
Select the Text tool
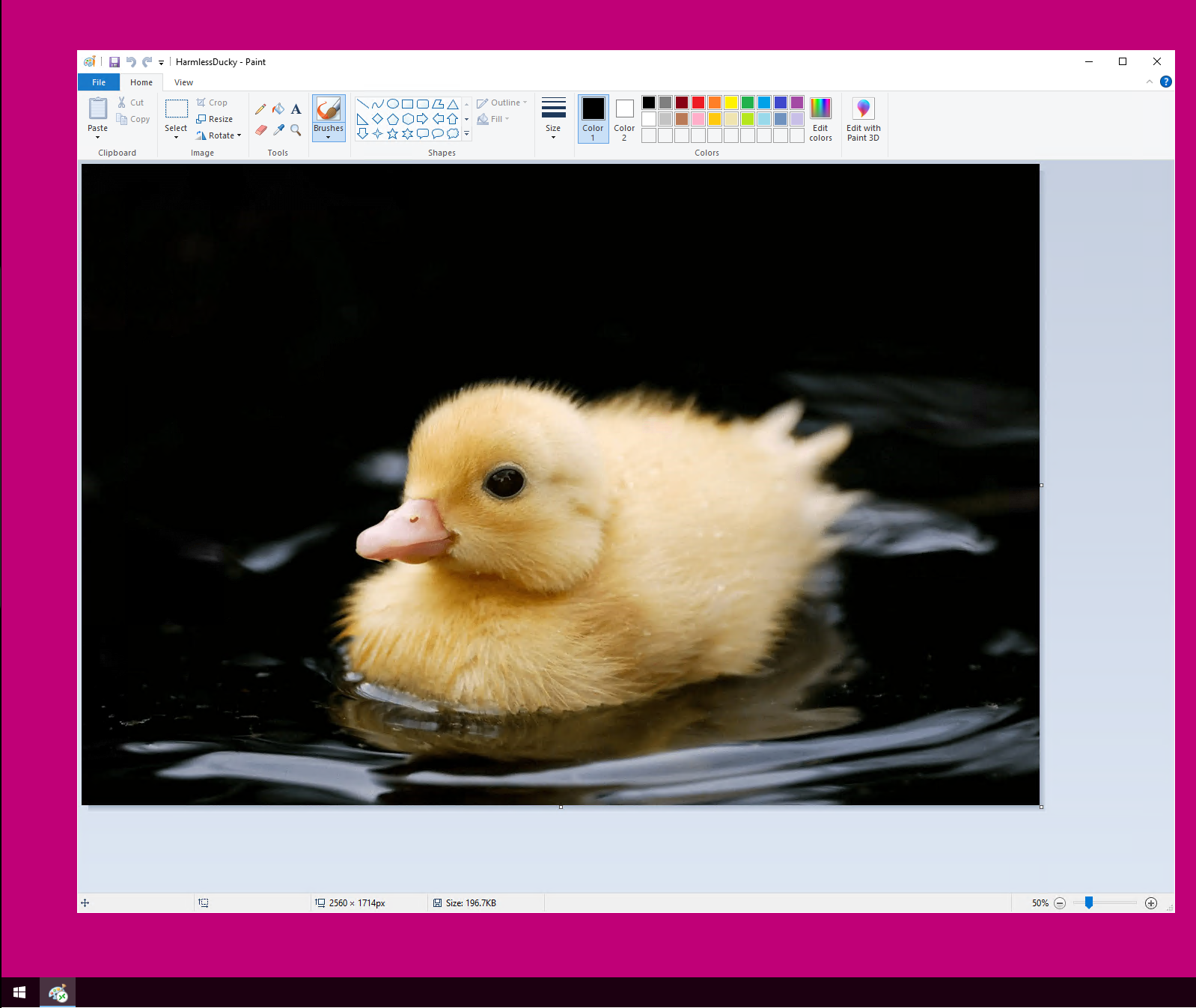[296, 109]
